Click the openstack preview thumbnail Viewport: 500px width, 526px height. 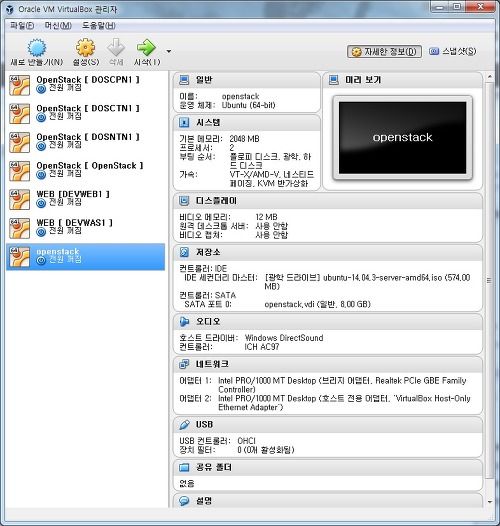pos(402,138)
